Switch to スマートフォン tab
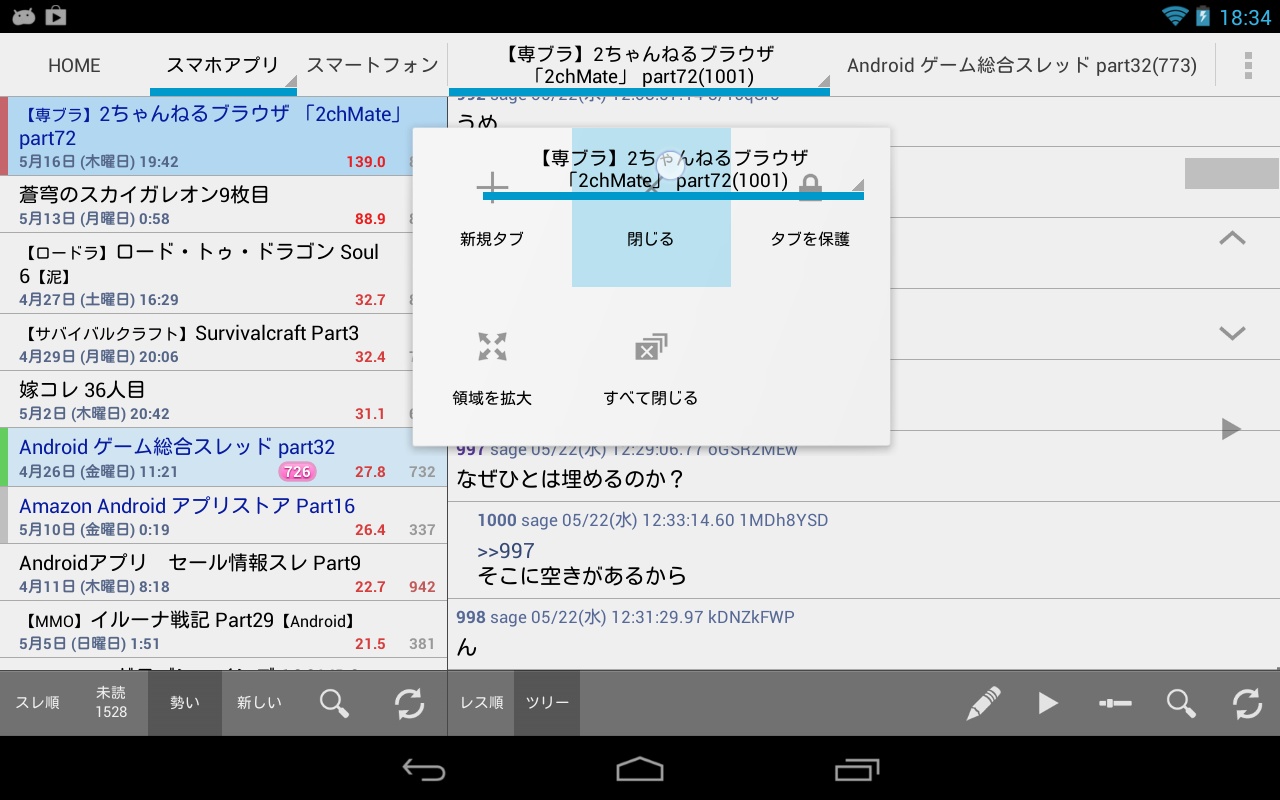The height and width of the screenshot is (800, 1280). 372,65
